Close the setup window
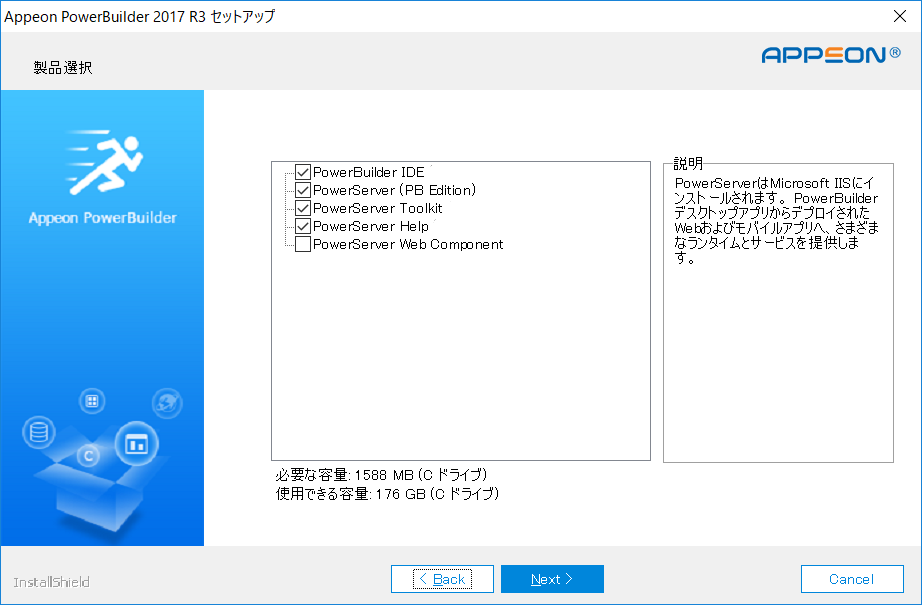This screenshot has width=922, height=605. (x=900, y=16)
